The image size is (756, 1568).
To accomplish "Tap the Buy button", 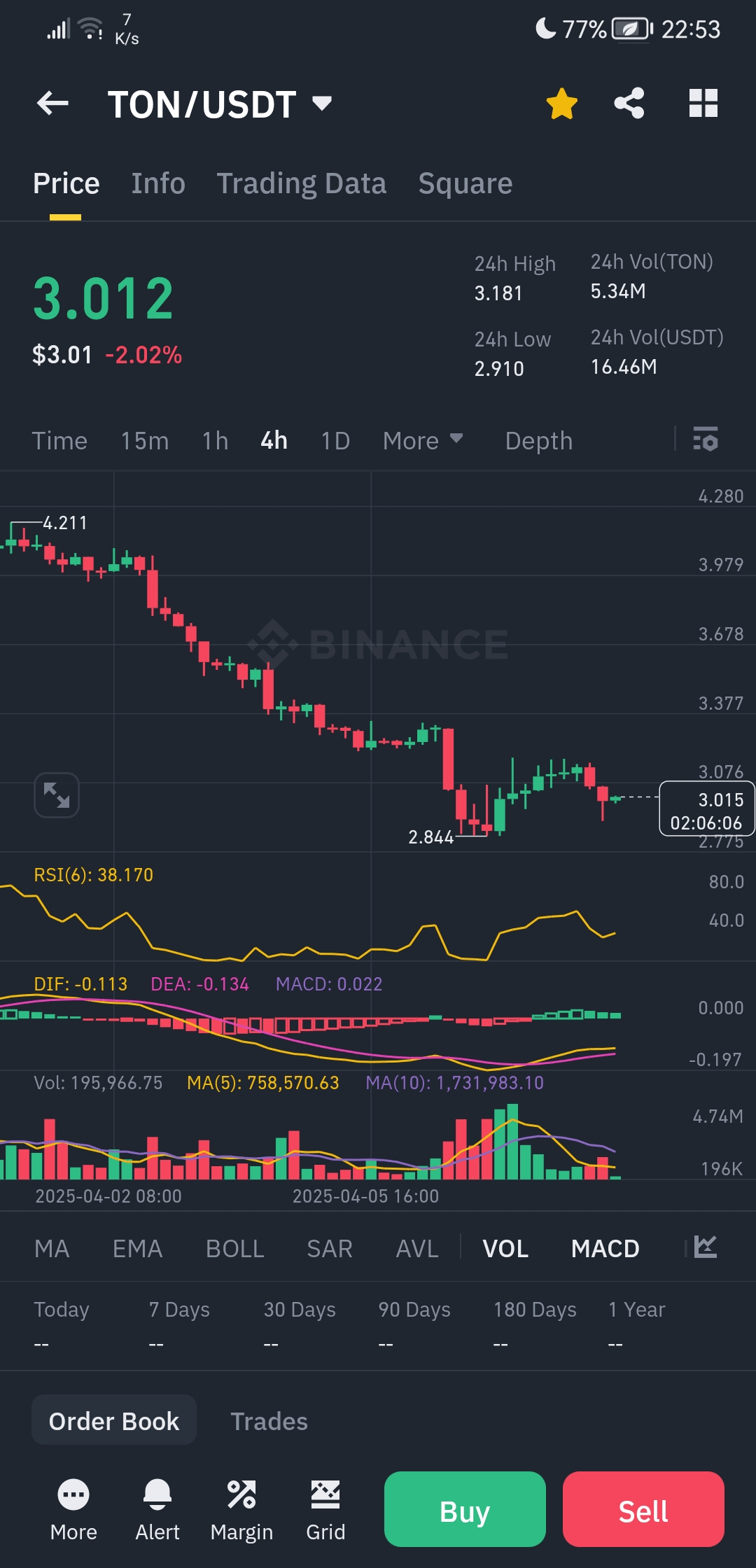I will tap(465, 1511).
